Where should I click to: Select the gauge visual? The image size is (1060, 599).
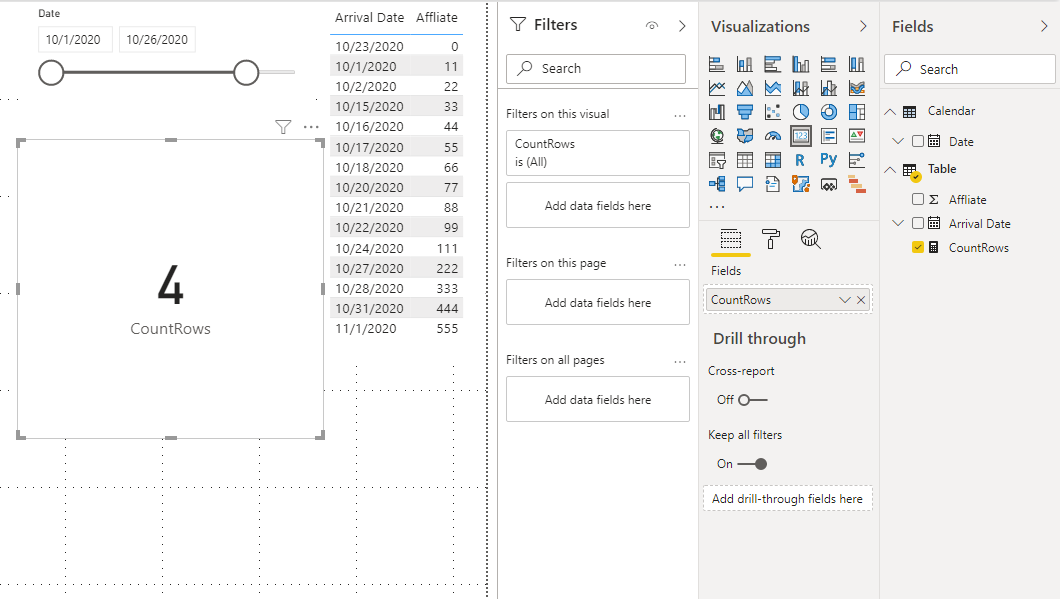773,136
